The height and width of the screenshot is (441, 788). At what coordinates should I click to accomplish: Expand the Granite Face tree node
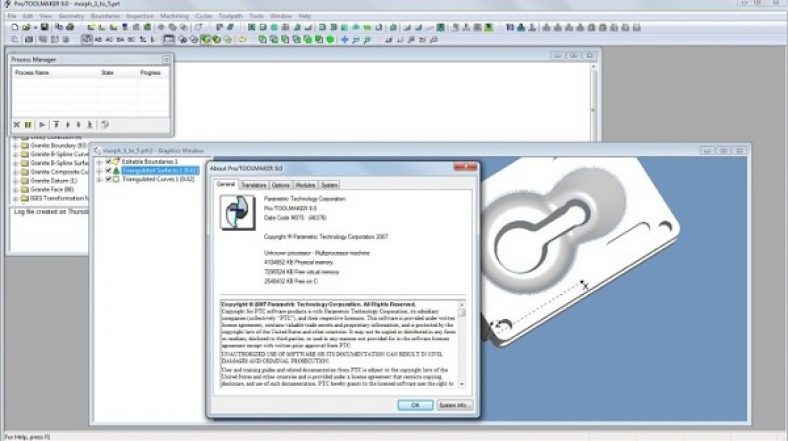click(x=16, y=190)
